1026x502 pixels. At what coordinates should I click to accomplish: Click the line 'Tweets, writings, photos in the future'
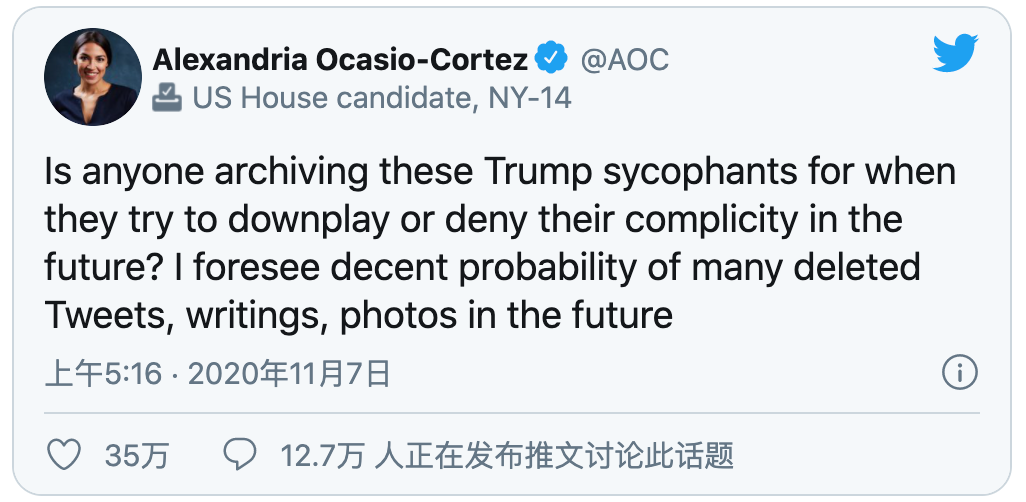(x=359, y=315)
